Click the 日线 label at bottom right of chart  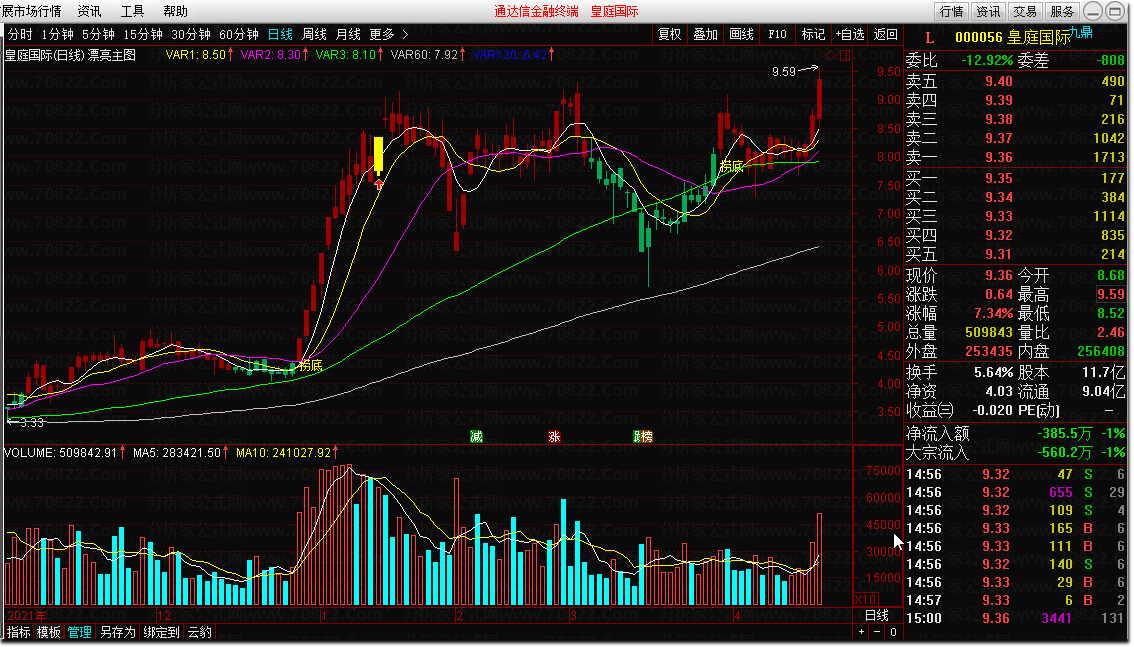point(877,615)
